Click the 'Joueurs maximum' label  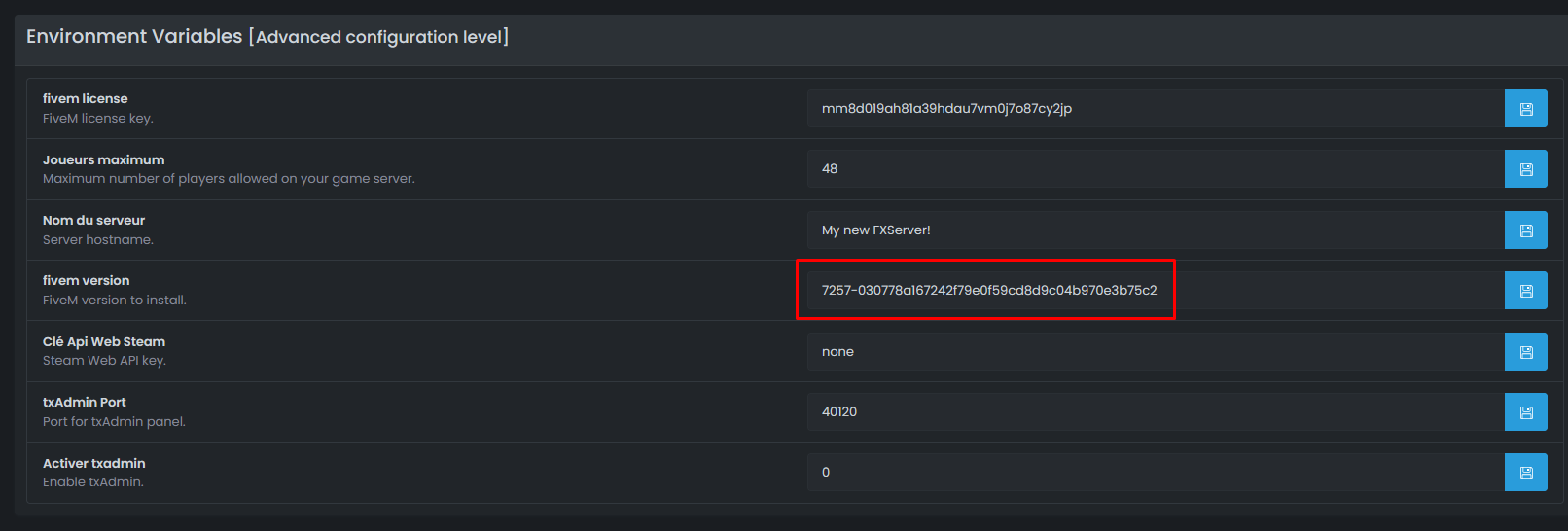[103, 160]
